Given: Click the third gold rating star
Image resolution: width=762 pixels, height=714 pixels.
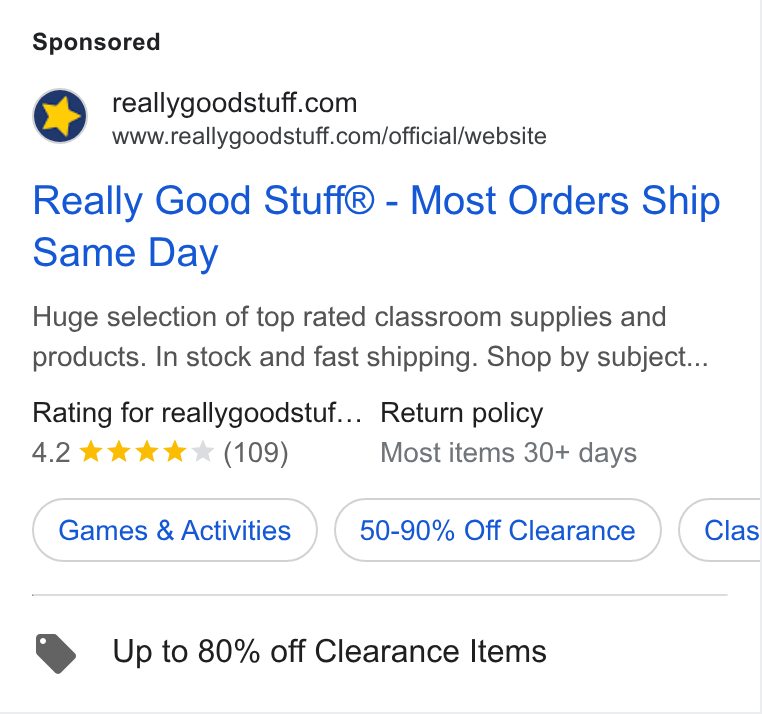Looking at the screenshot, I should click(147, 452).
